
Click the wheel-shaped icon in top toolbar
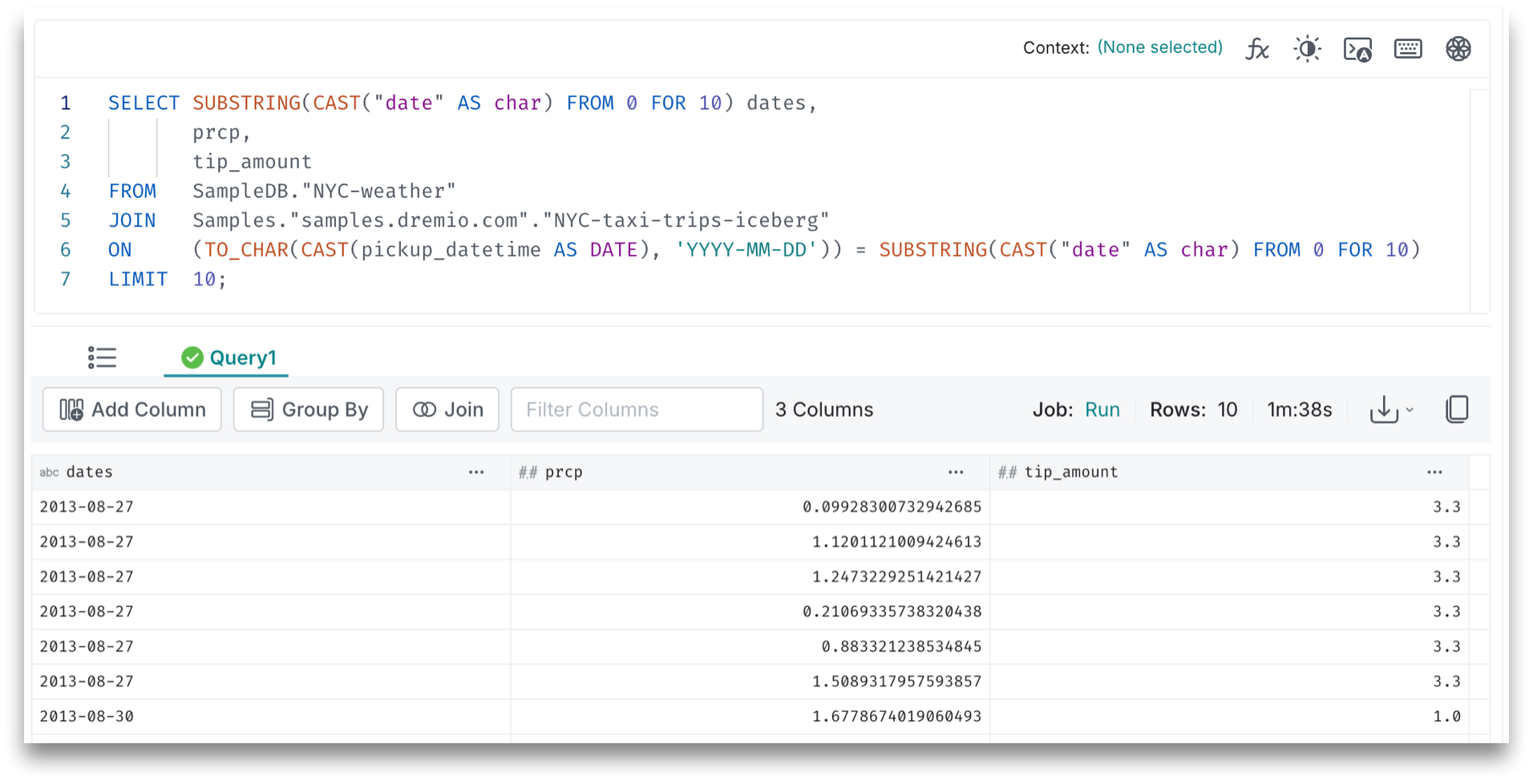1458,49
